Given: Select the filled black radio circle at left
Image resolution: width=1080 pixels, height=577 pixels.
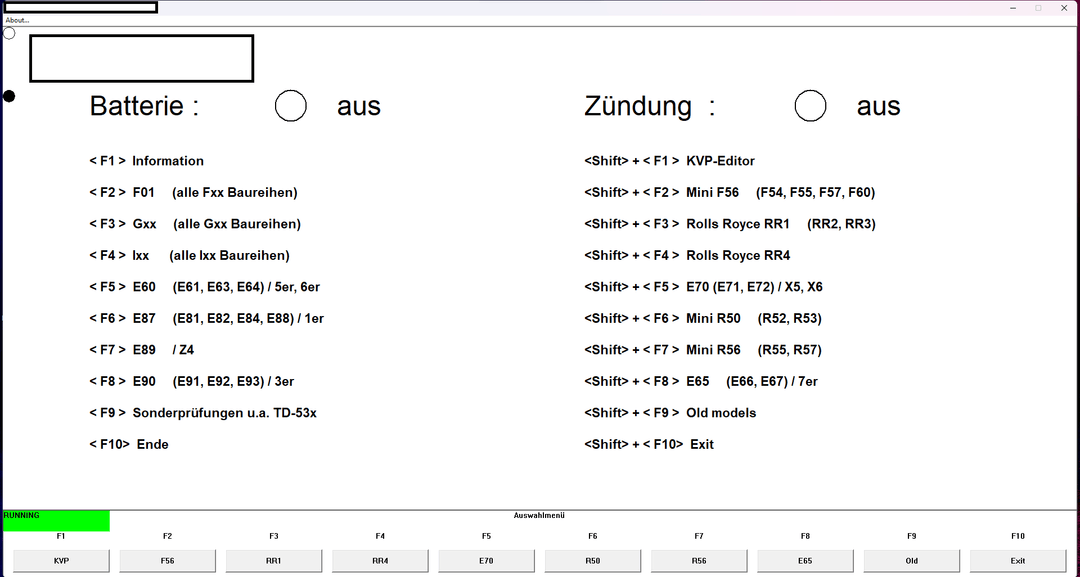Looking at the screenshot, I should click(x=9, y=96).
